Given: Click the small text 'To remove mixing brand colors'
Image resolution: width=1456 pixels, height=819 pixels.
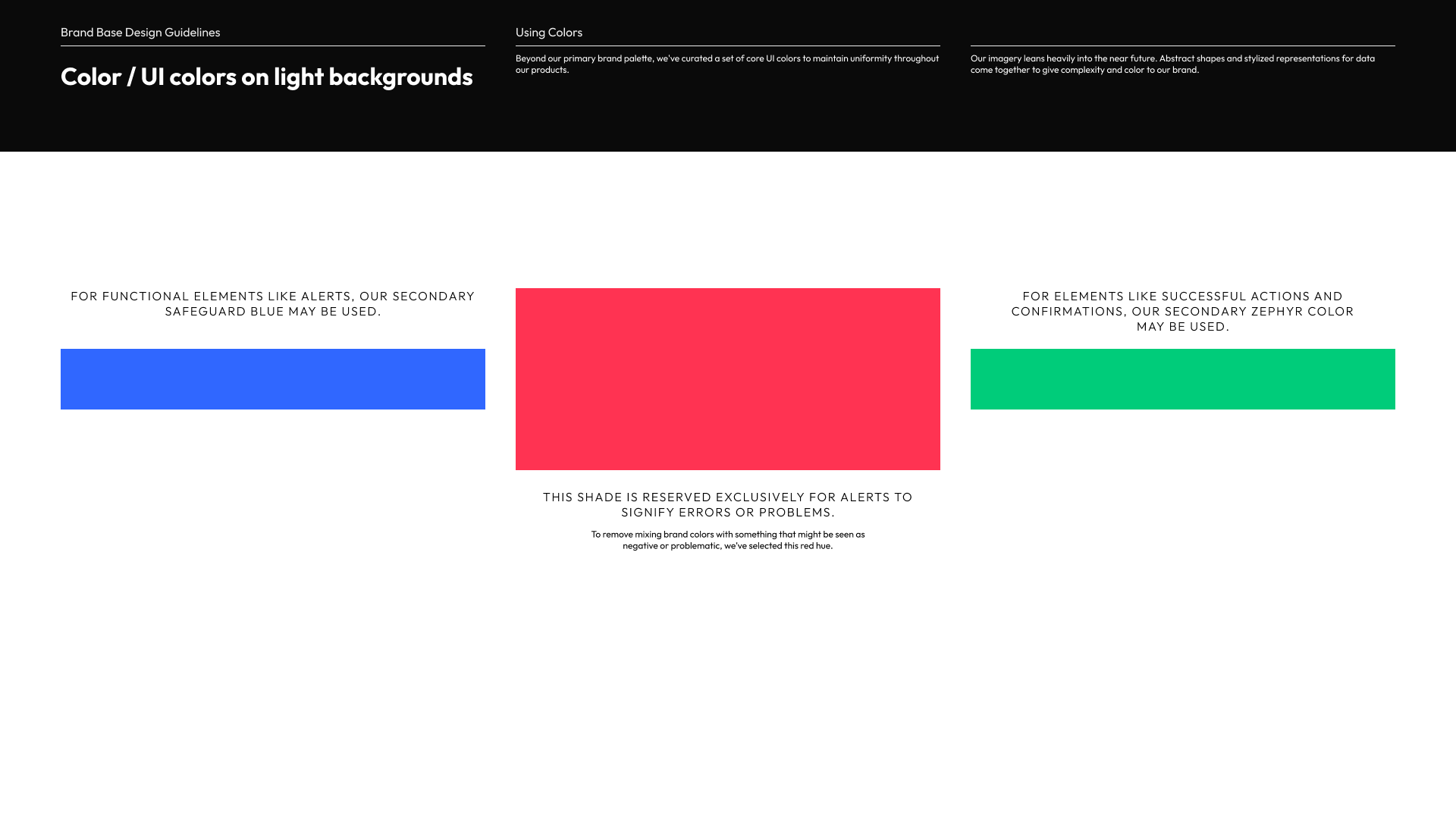Looking at the screenshot, I should pyautogui.click(x=728, y=535).
